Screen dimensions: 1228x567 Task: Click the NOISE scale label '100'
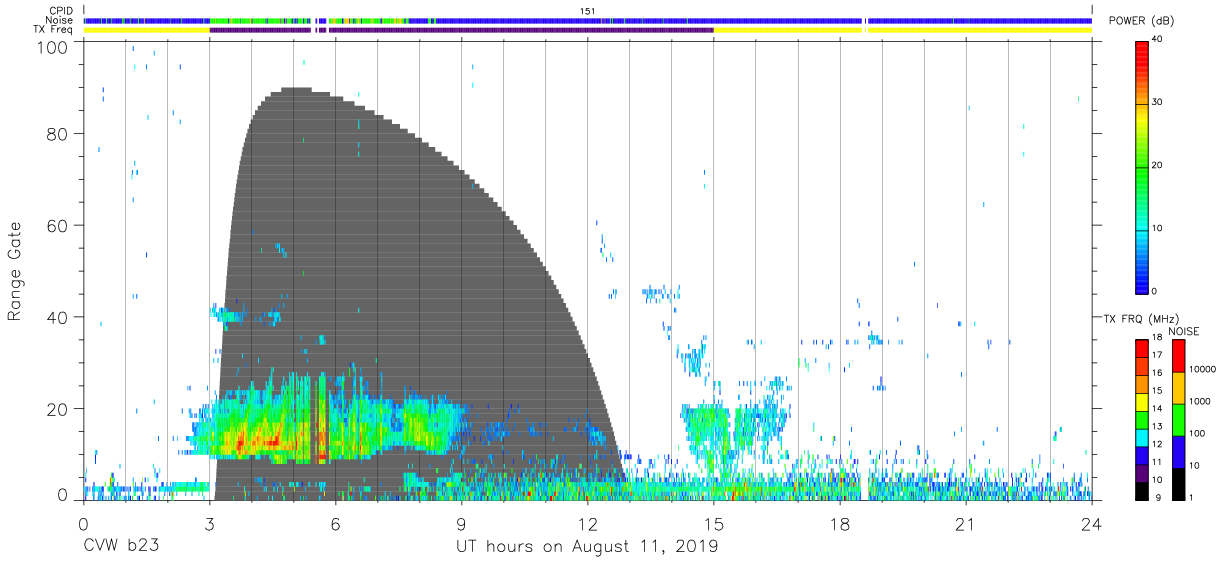(x=1197, y=433)
